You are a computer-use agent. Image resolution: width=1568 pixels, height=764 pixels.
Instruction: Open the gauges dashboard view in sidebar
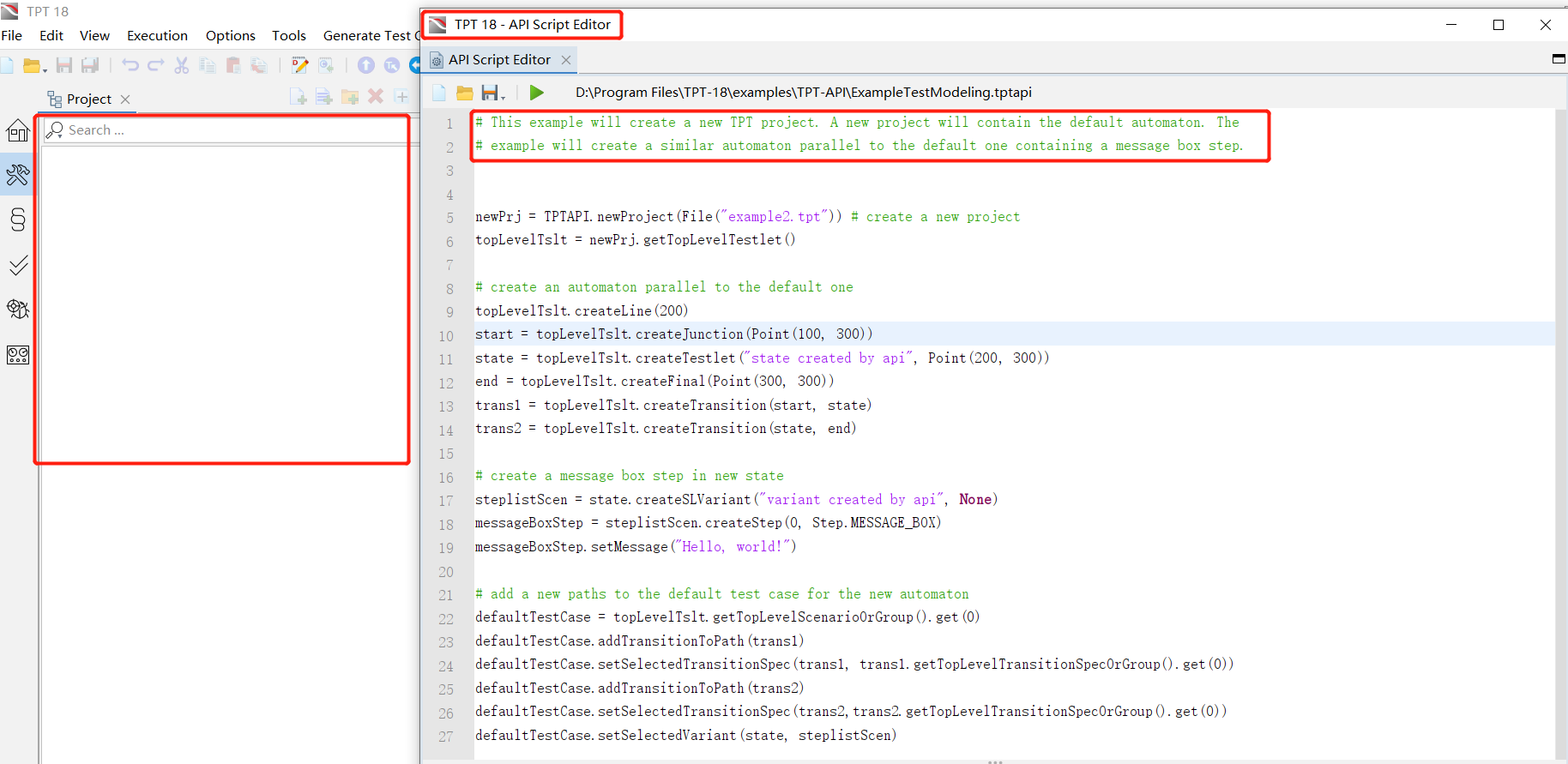pyautogui.click(x=18, y=355)
